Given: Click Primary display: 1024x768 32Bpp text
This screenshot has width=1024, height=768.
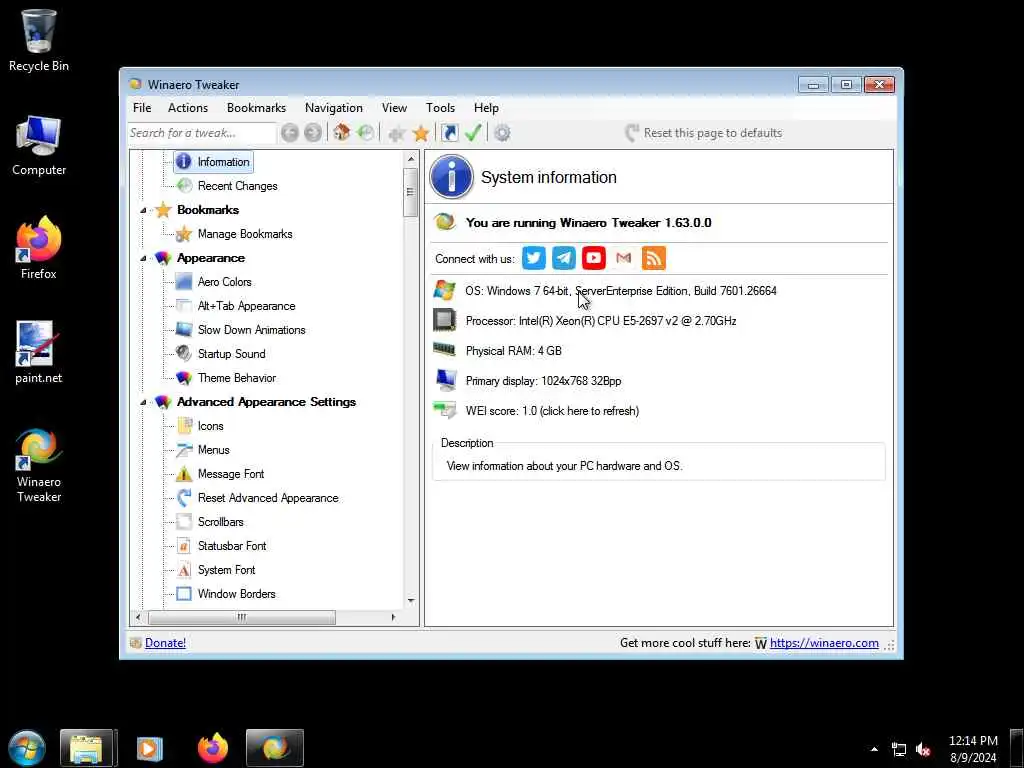Looking at the screenshot, I should (x=543, y=381).
